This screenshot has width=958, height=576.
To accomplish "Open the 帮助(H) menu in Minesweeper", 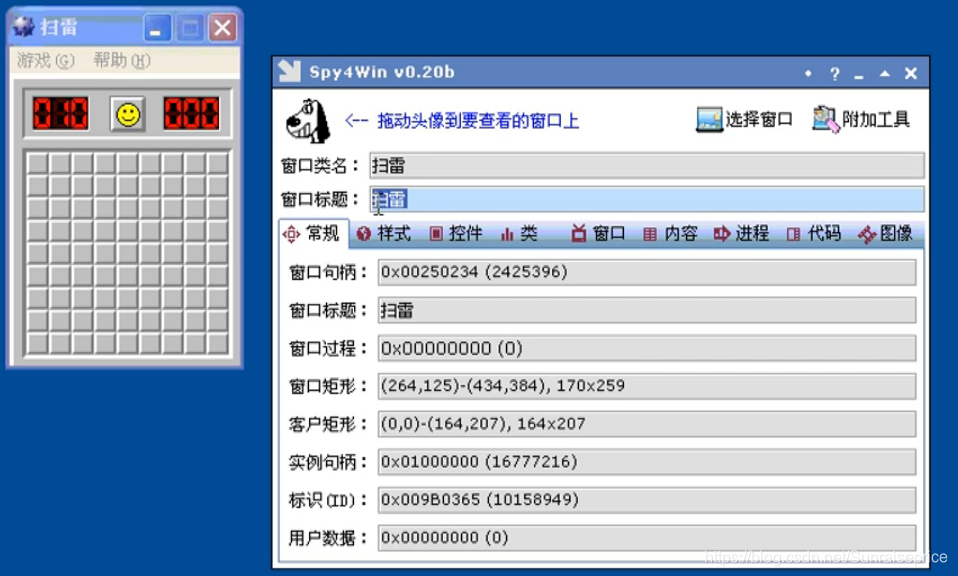I will click(x=122, y=60).
